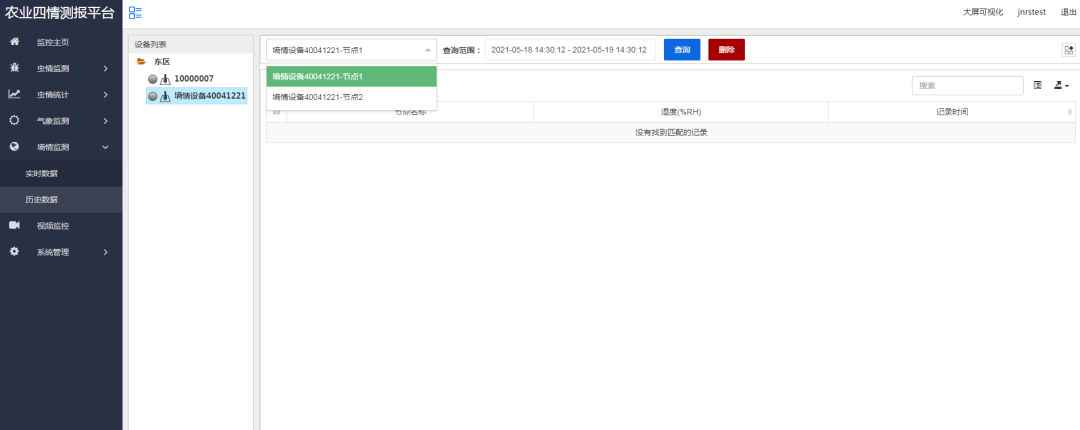Click the 搜索 search box

pos(967,85)
